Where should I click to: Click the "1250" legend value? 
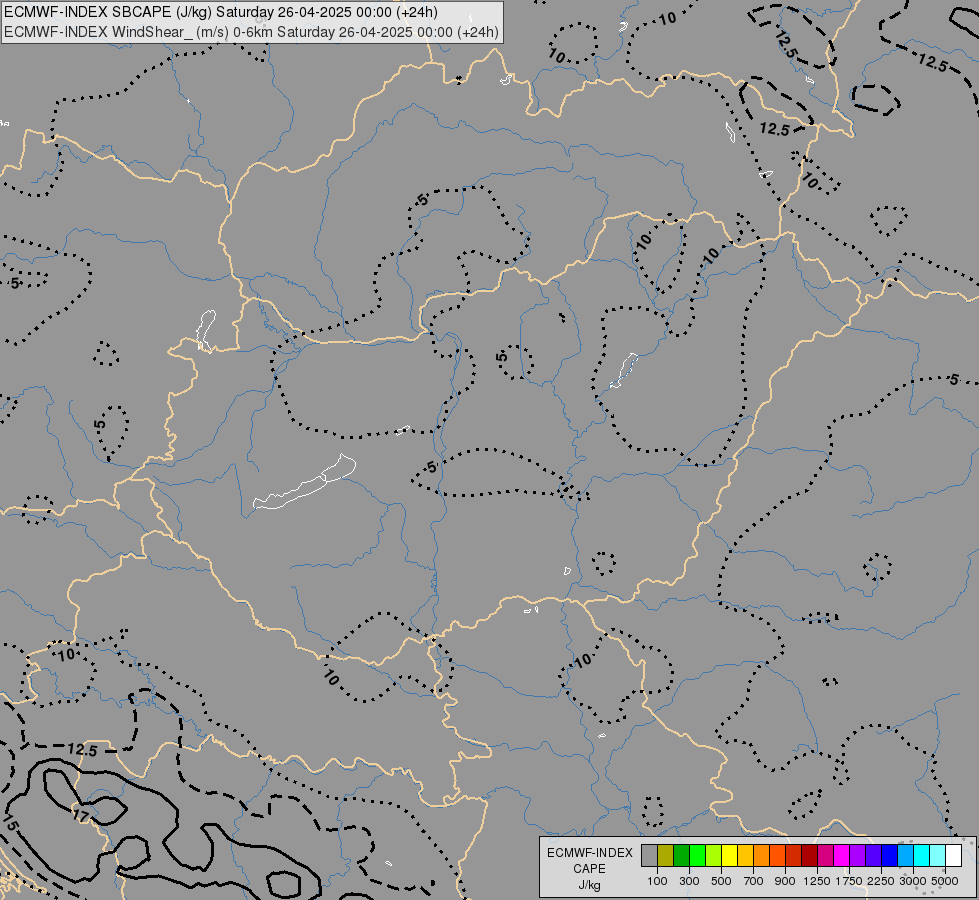pos(817,881)
